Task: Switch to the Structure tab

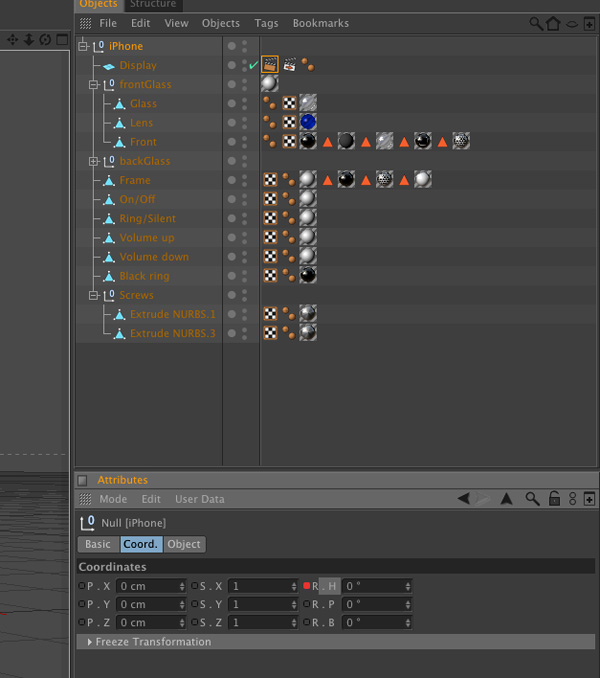Action: [x=153, y=4]
